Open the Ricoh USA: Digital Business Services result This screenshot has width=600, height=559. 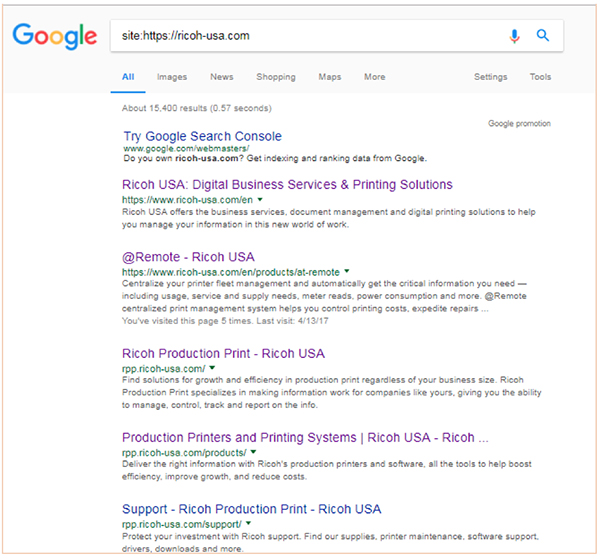(287, 185)
